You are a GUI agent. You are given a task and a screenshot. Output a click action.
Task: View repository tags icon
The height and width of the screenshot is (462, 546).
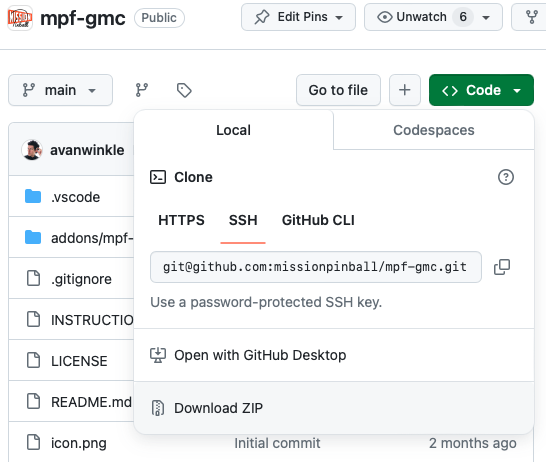tap(184, 90)
